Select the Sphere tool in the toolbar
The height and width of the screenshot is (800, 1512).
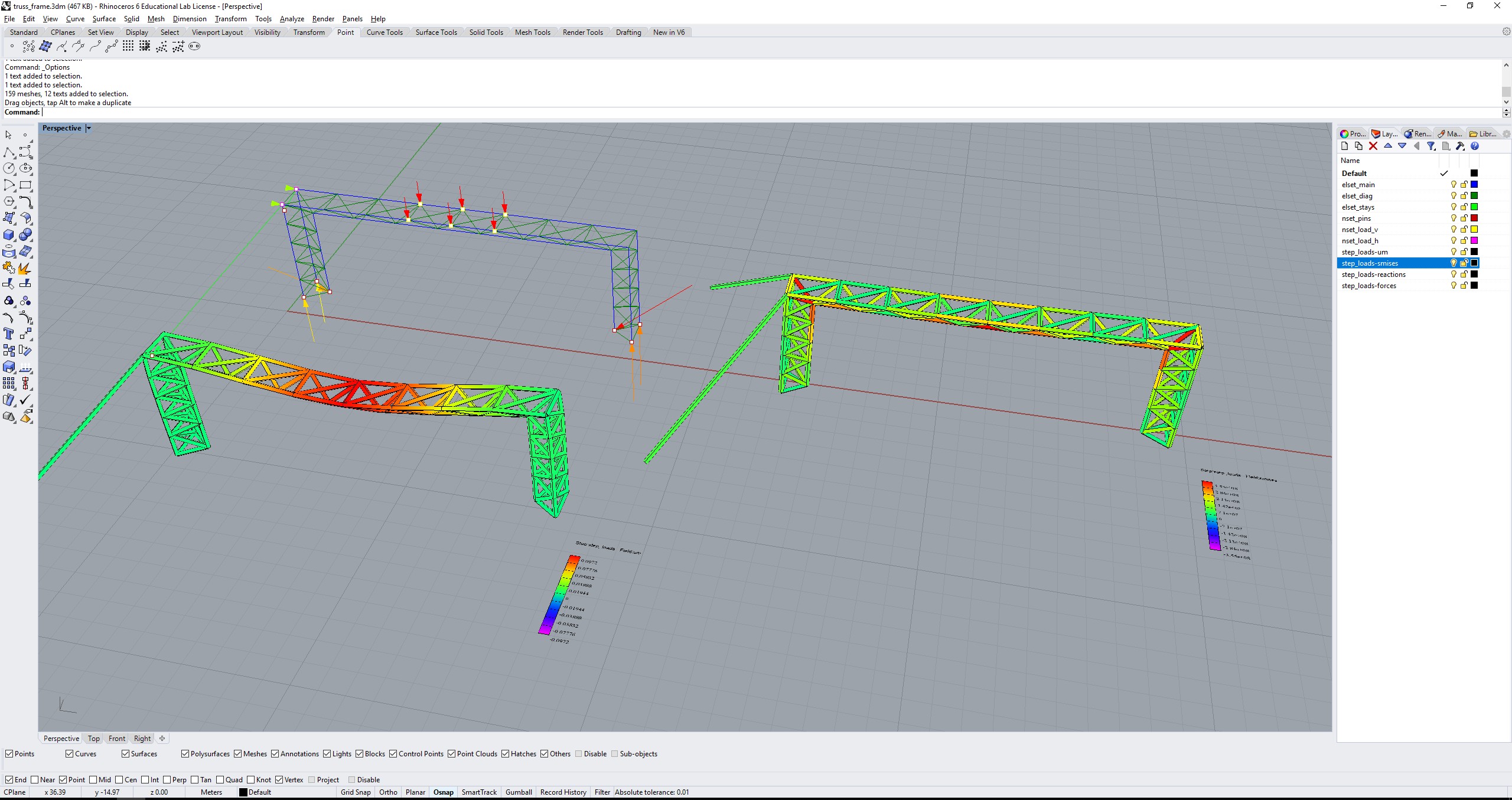pos(27,235)
